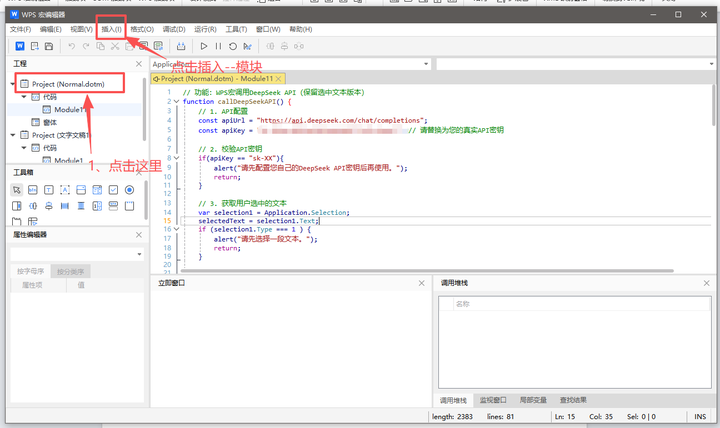Click the Redo arrow in the toolbar

click(x=86, y=46)
